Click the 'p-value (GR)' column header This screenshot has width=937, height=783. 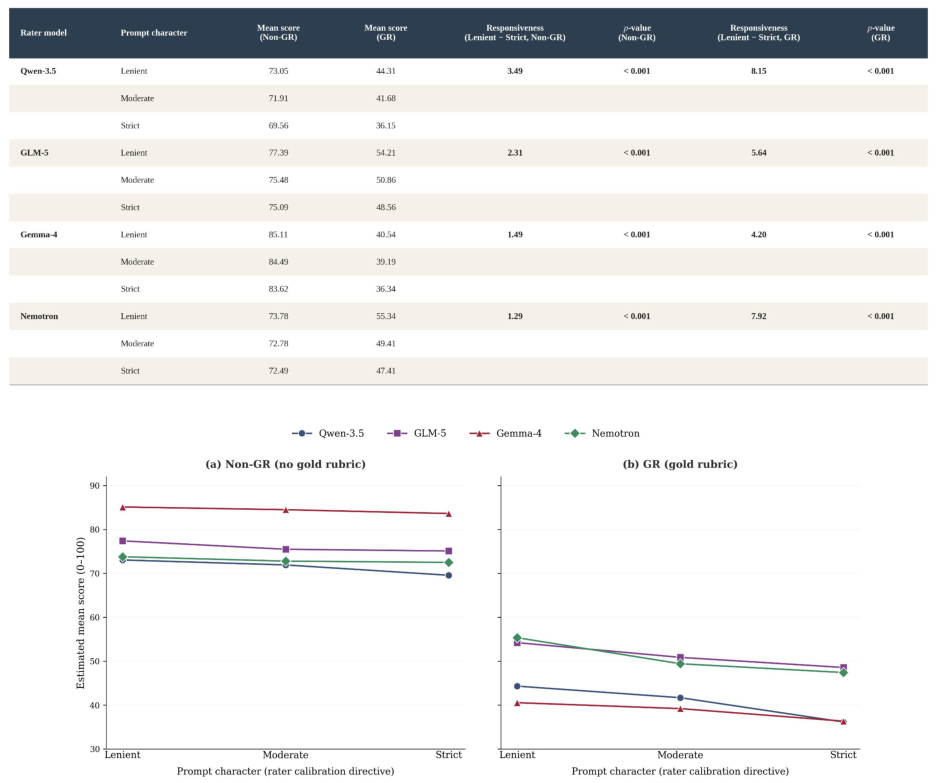(881, 33)
